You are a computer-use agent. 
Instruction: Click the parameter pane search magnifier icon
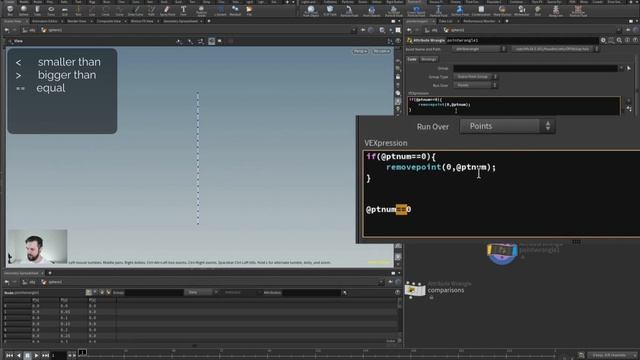(619, 40)
